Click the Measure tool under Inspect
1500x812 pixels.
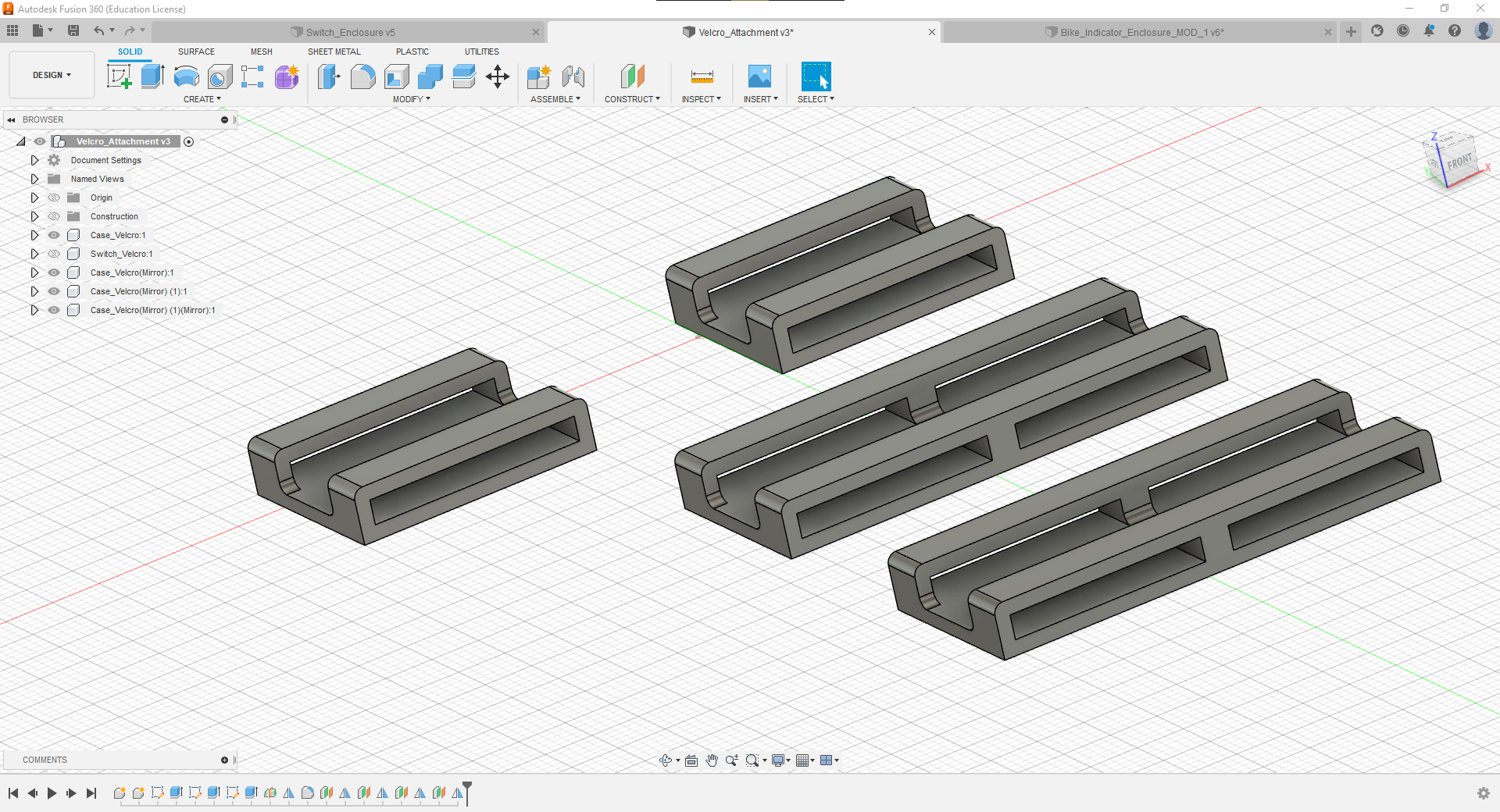(x=702, y=77)
